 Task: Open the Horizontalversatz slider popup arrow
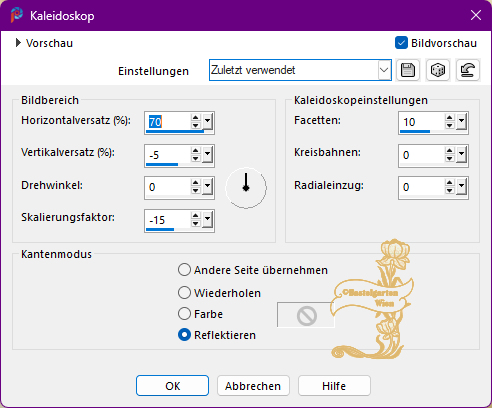click(208, 121)
